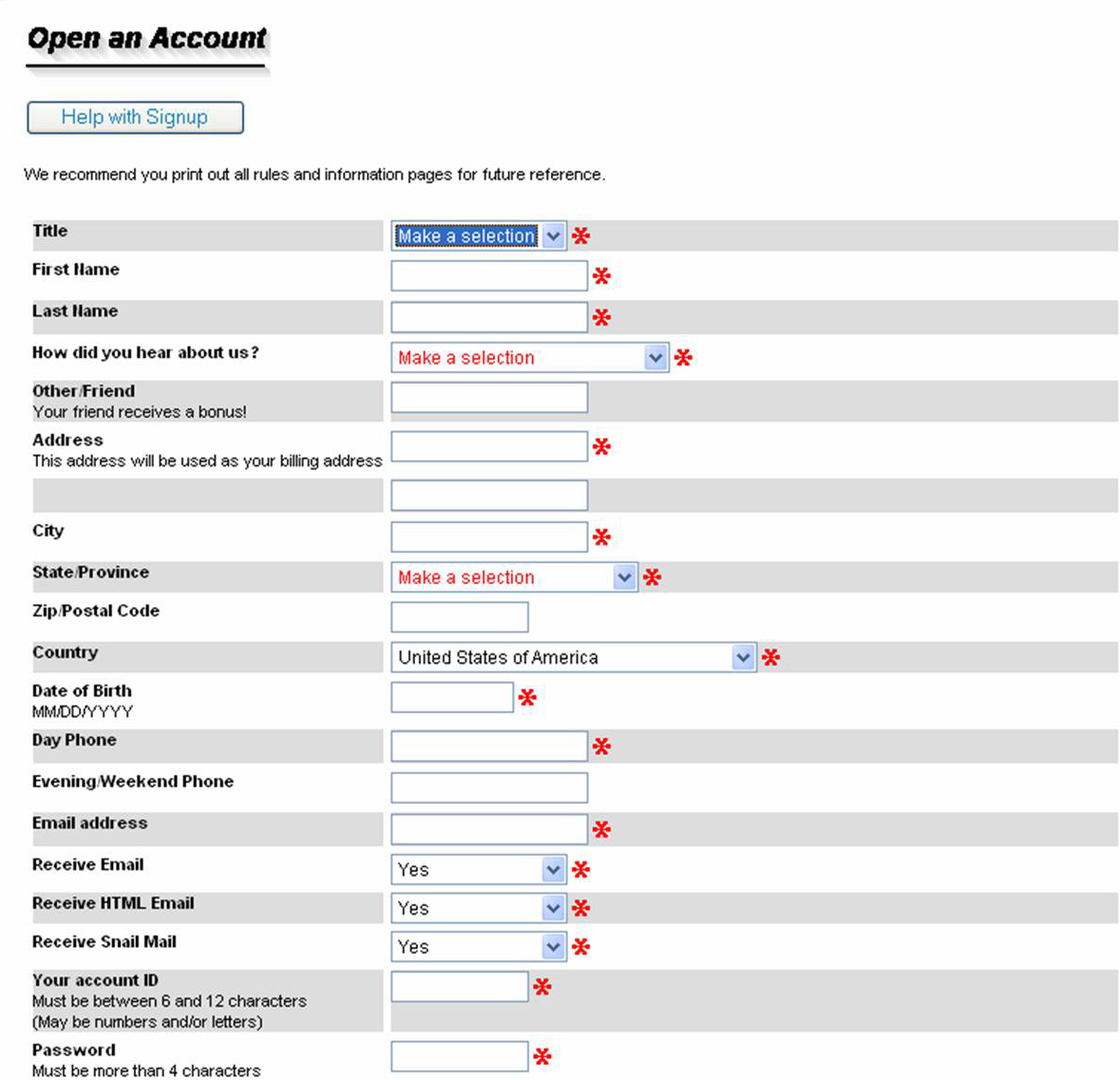Image resolution: width=1120 pixels, height=1080 pixels.
Task: Open the Receive Email dropdown
Action: click(x=478, y=869)
